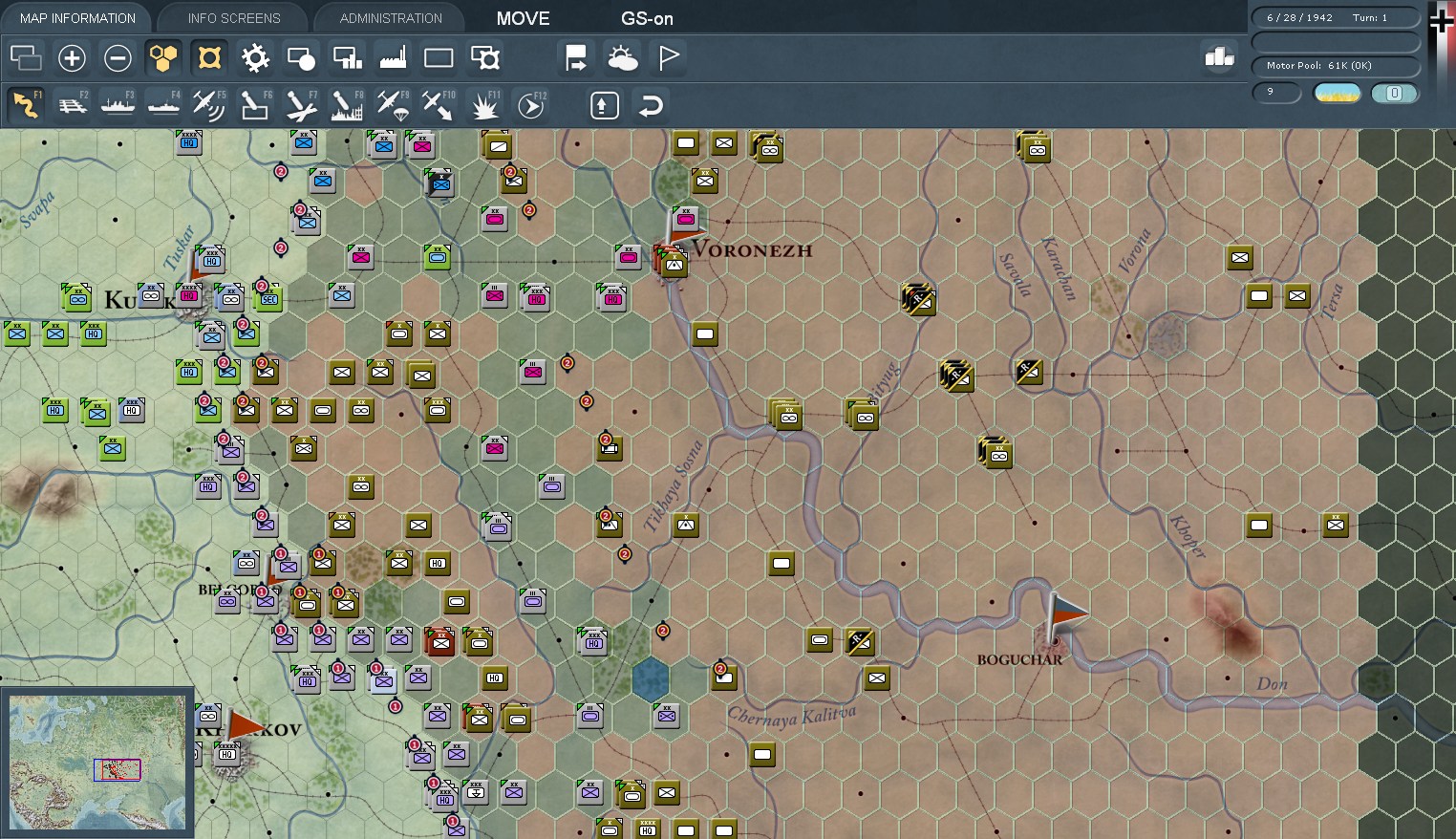Click the BOGUCHAR city label

point(1019,659)
